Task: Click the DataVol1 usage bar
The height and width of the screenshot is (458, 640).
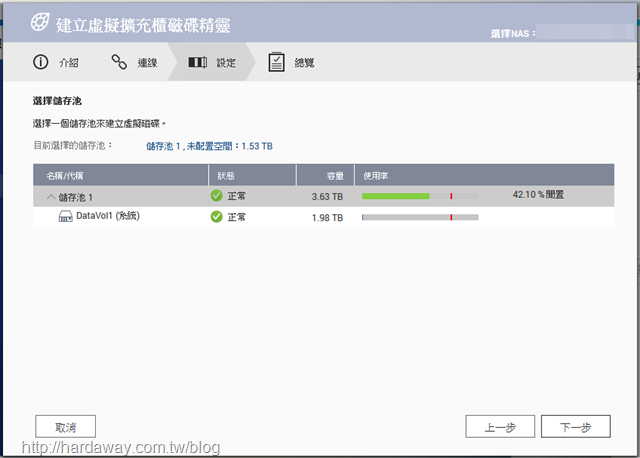Action: [x=420, y=217]
